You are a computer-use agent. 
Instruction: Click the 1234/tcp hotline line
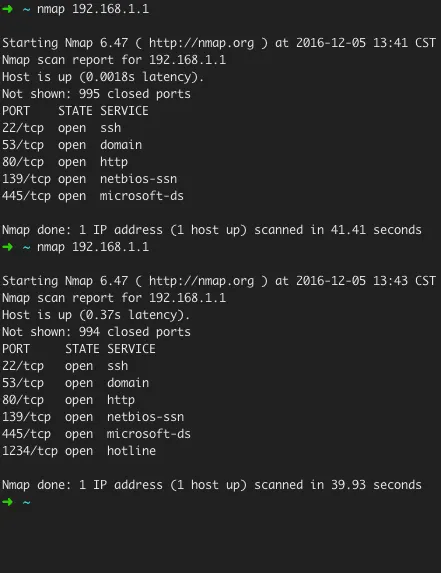tap(79, 451)
